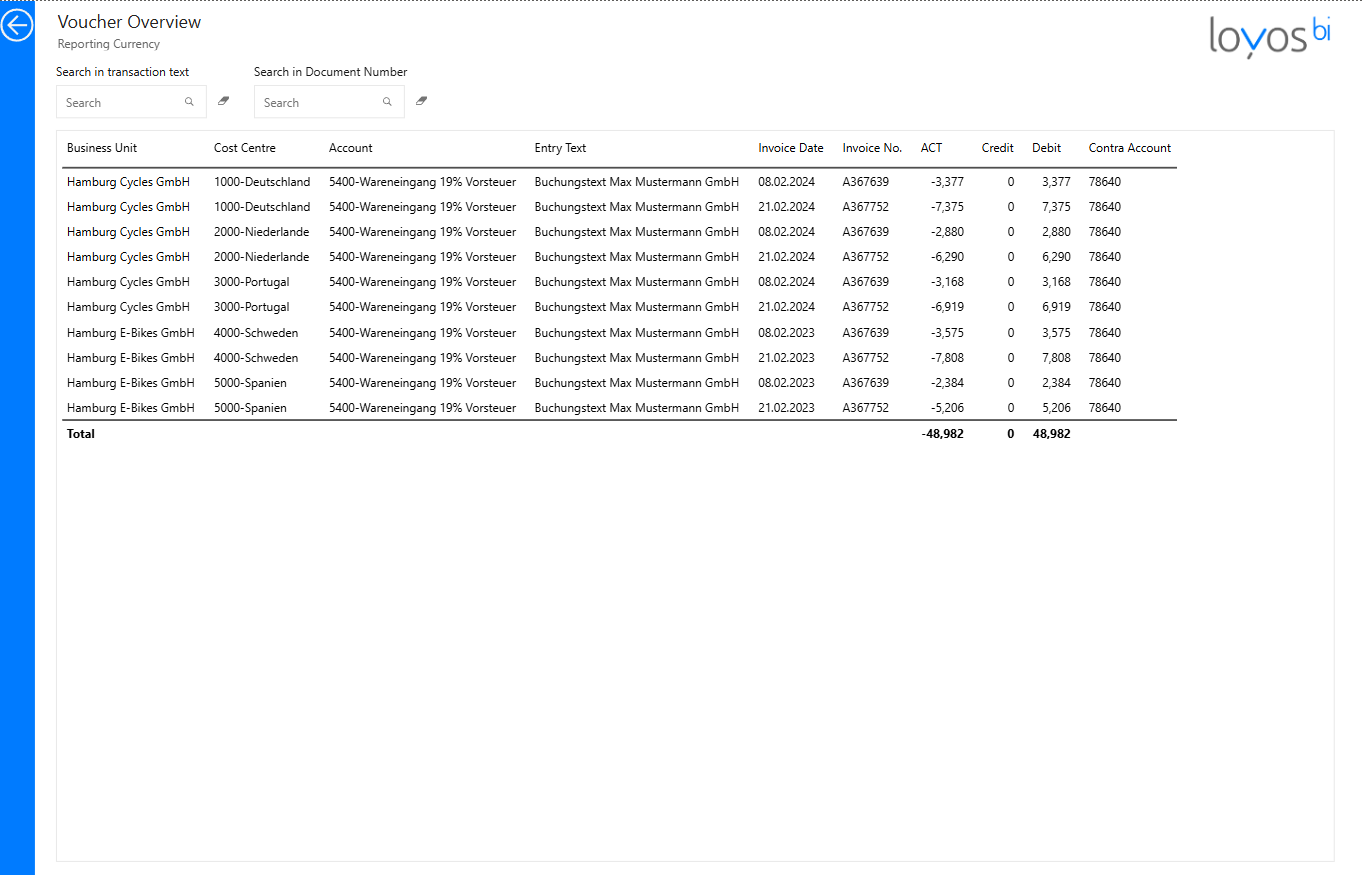Viewport: 1362px width, 875px height.
Task: Click ACT value -7,808
Action: click(x=947, y=358)
